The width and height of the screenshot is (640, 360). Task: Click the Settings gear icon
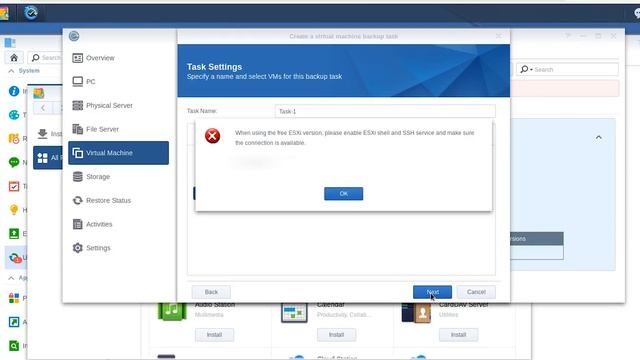coord(78,248)
